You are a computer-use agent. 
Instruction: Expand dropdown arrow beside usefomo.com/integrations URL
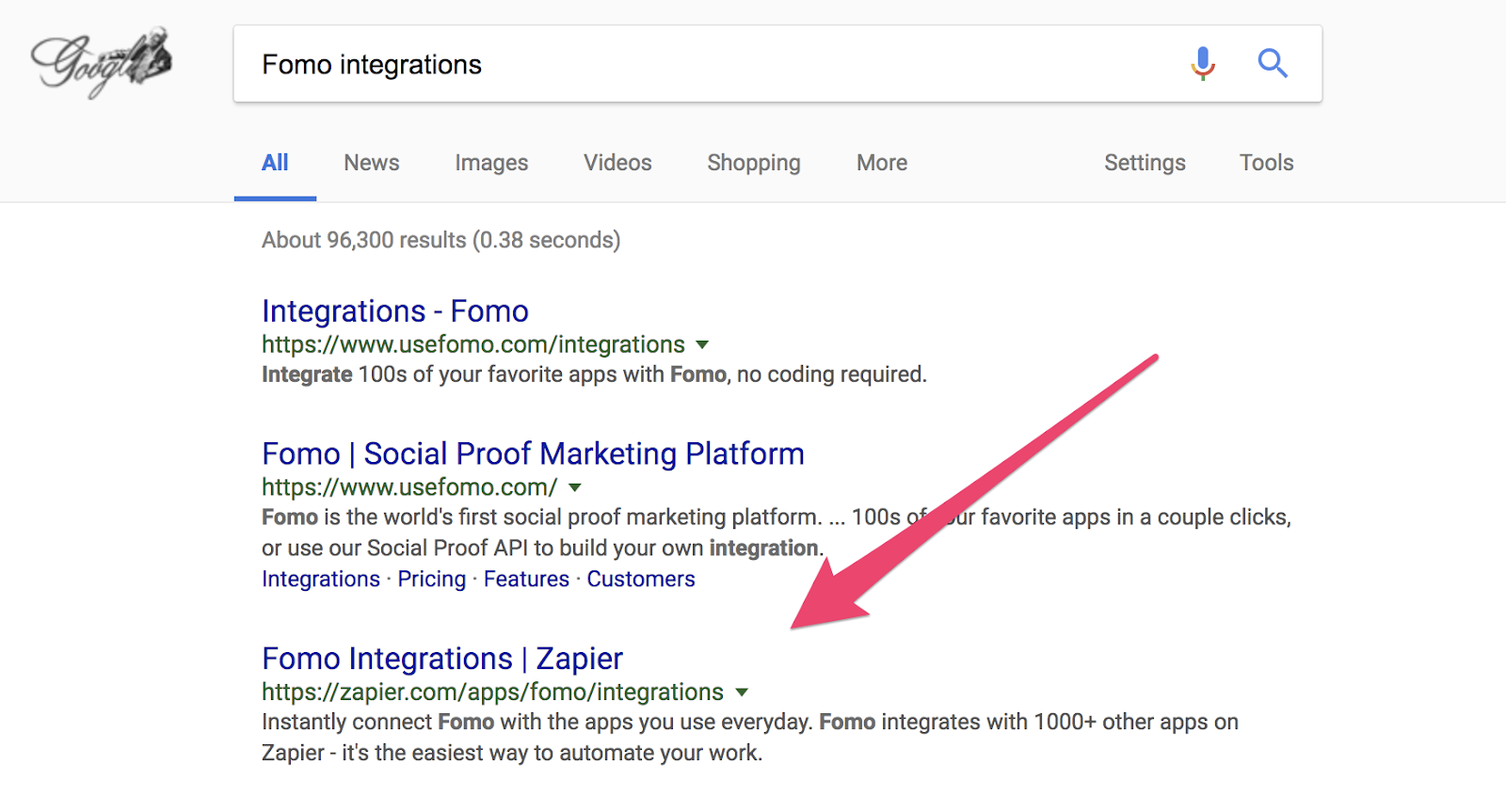702,345
